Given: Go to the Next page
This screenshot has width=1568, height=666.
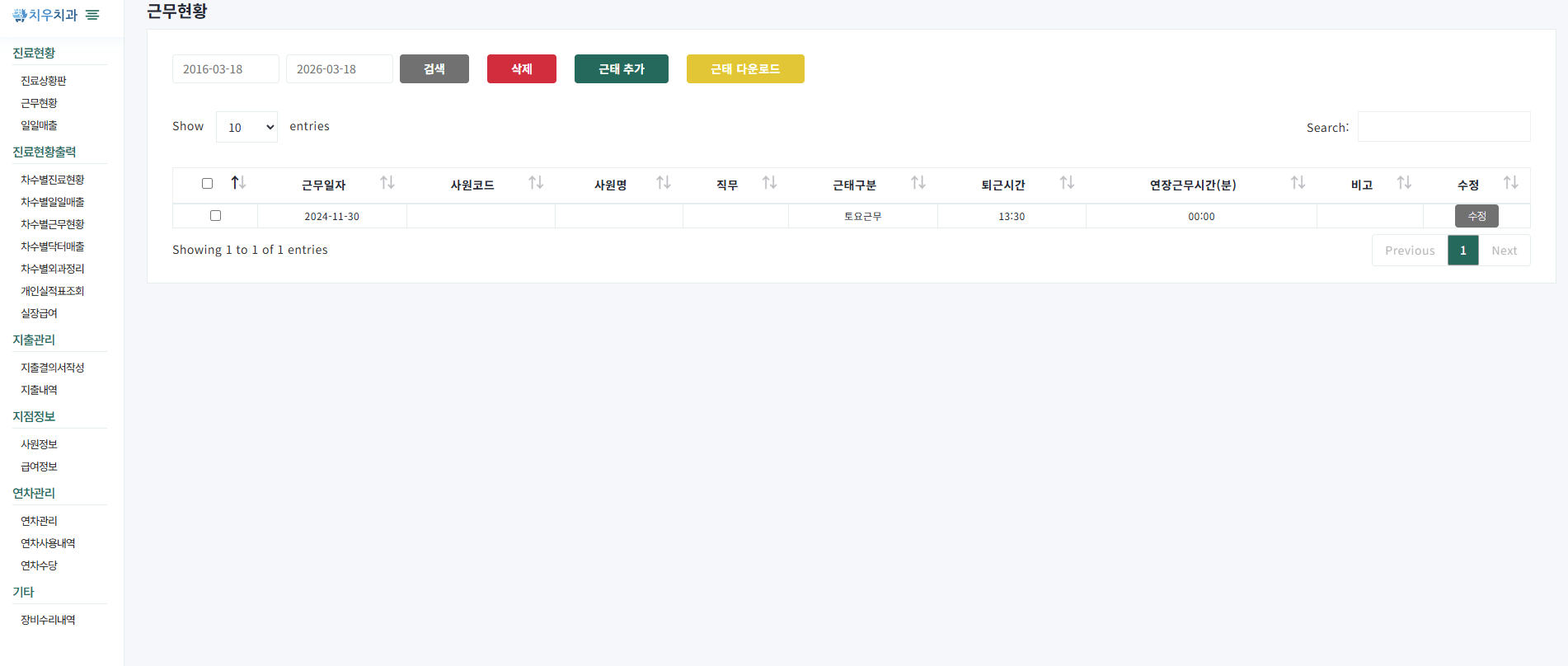Looking at the screenshot, I should point(1505,251).
